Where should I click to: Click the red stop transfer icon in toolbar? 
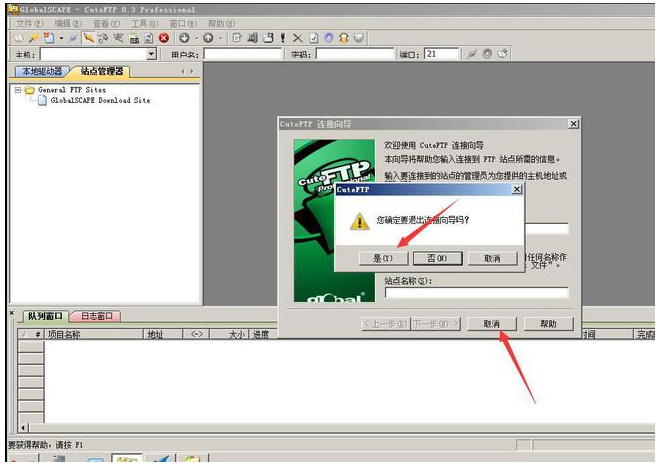coord(163,38)
